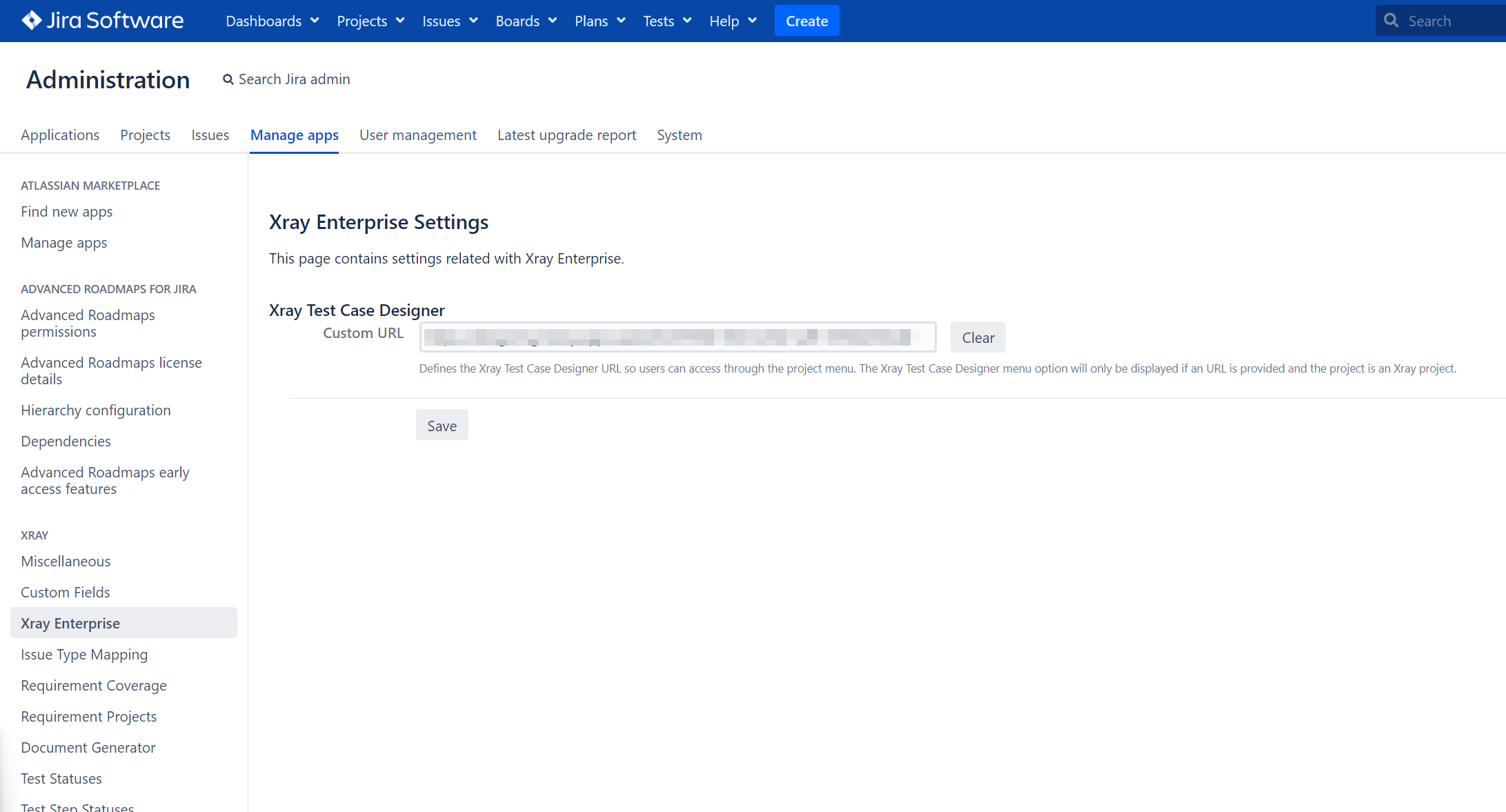Open the Tests dropdown menu

click(x=667, y=21)
